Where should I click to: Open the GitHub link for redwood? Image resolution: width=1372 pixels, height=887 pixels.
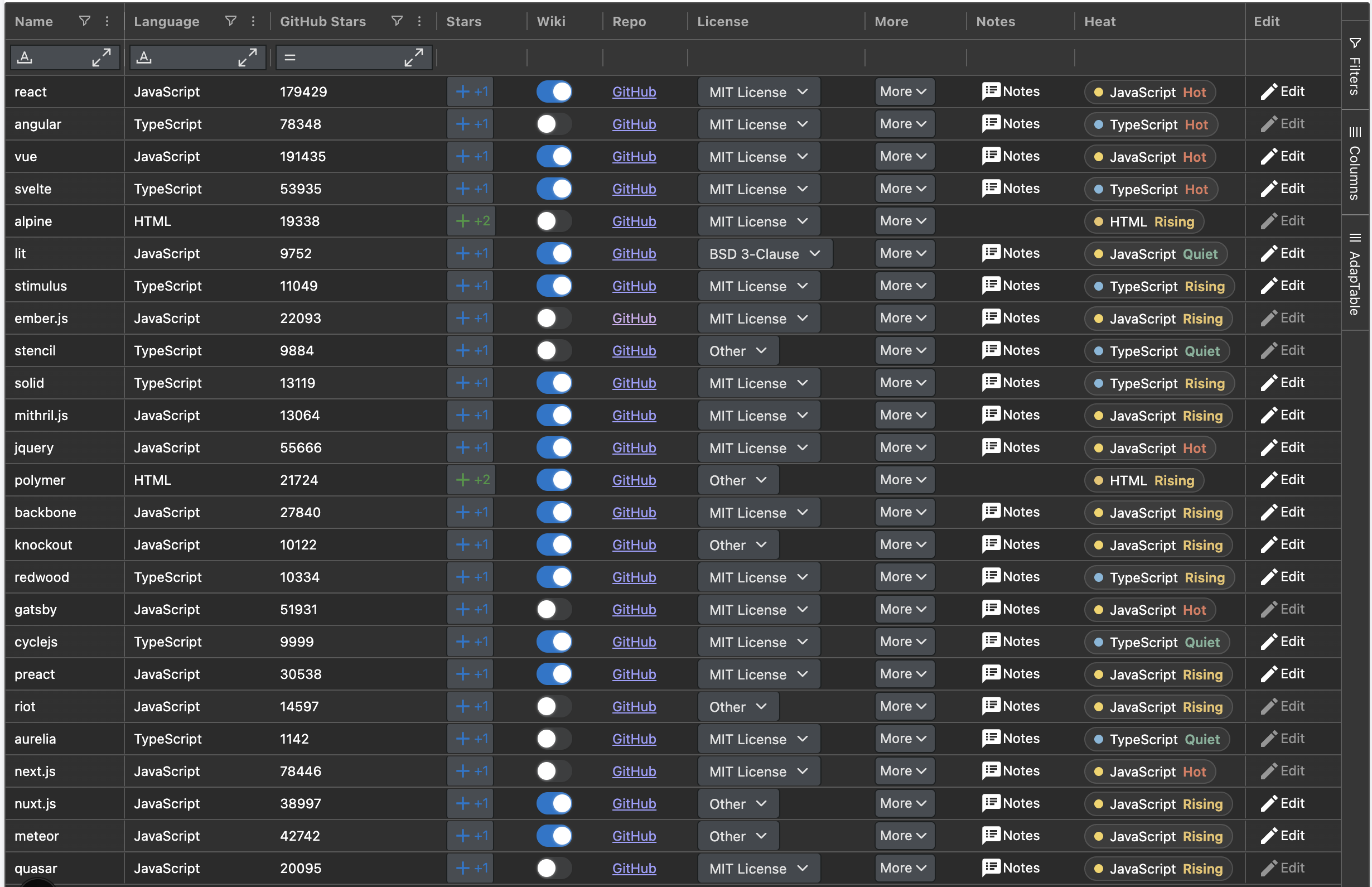[x=634, y=577]
